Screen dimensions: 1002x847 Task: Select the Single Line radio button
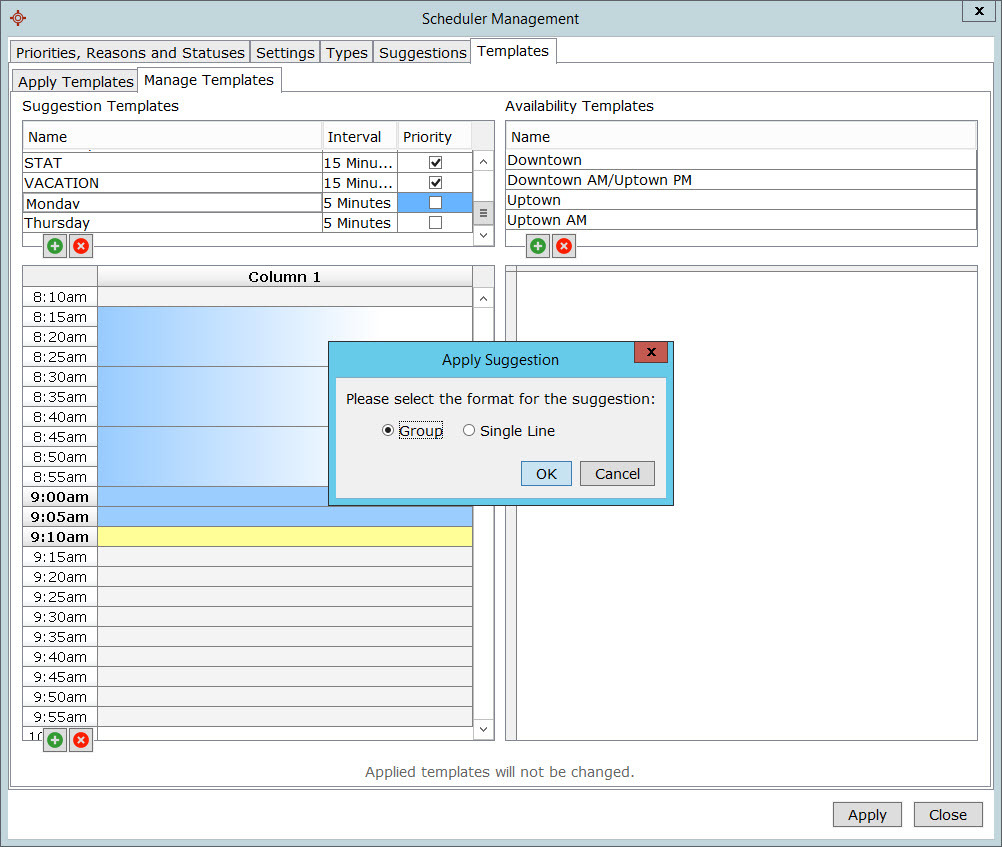[469, 431]
